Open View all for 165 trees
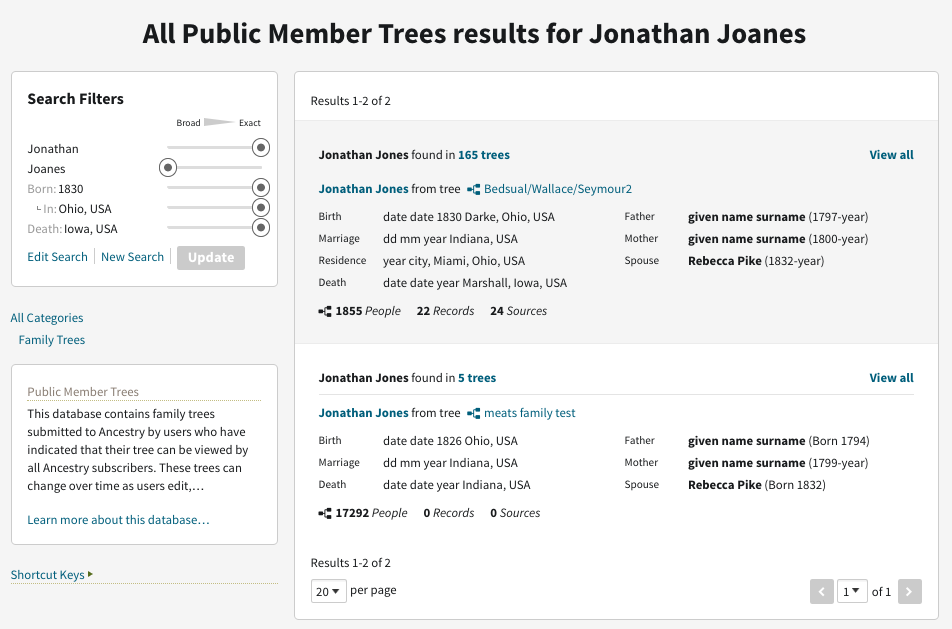 (891, 155)
